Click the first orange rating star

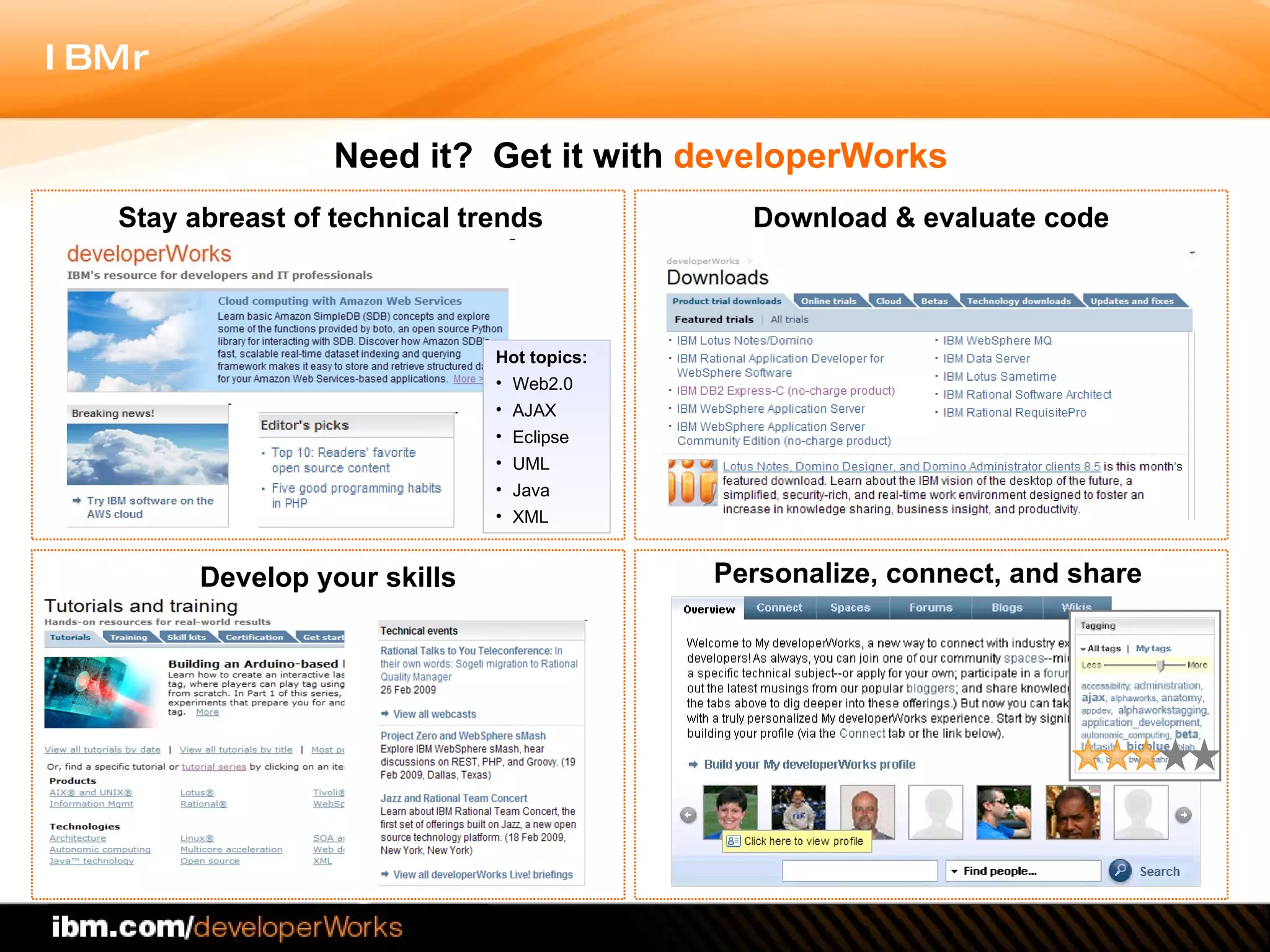1088,756
